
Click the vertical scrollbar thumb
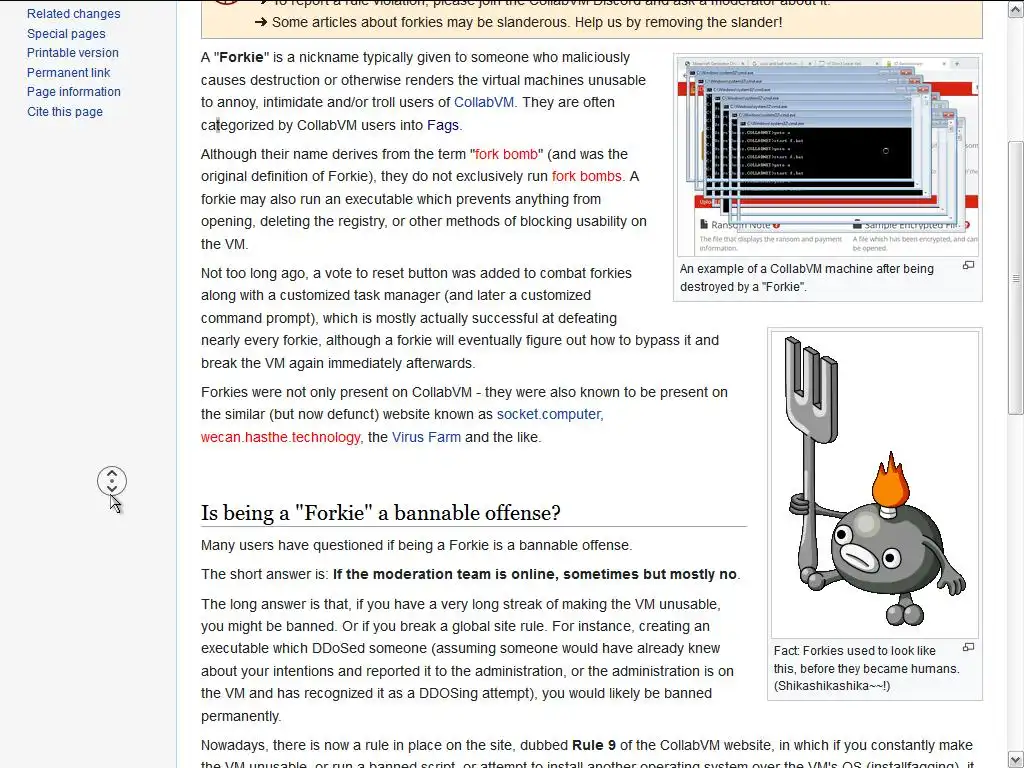click(1016, 278)
